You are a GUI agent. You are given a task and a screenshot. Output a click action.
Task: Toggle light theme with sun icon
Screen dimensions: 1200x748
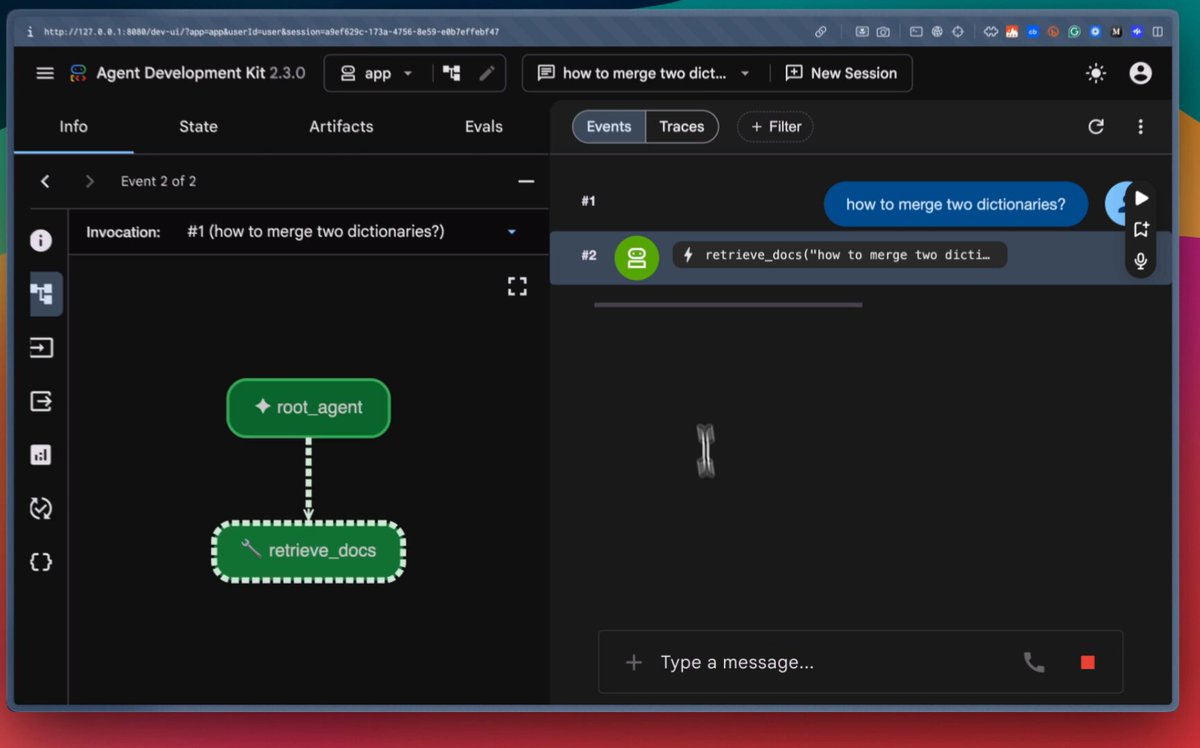tap(1097, 73)
